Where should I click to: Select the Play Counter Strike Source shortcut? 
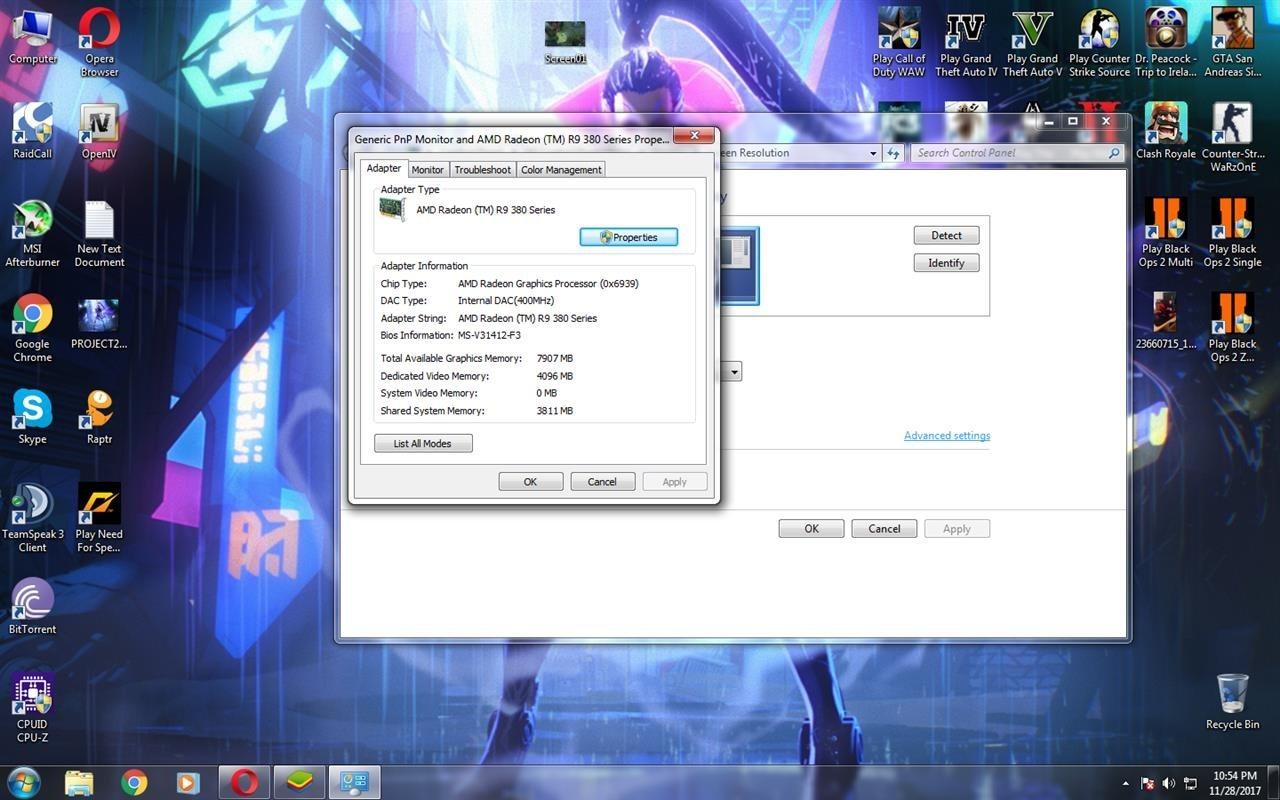1099,41
